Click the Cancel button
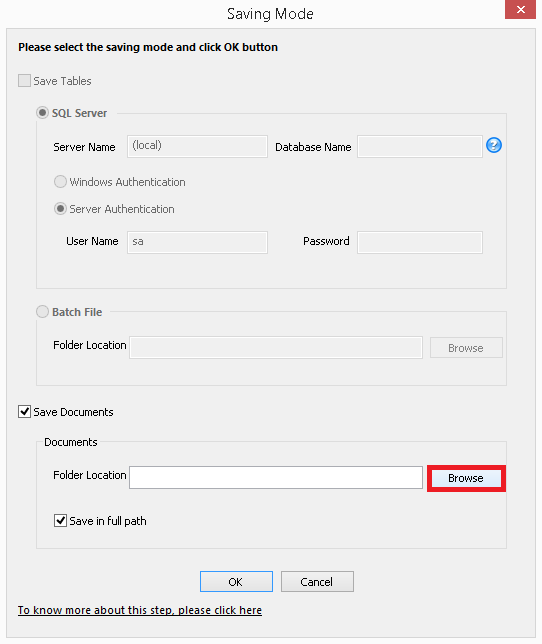The height and width of the screenshot is (644, 542). pos(317,582)
